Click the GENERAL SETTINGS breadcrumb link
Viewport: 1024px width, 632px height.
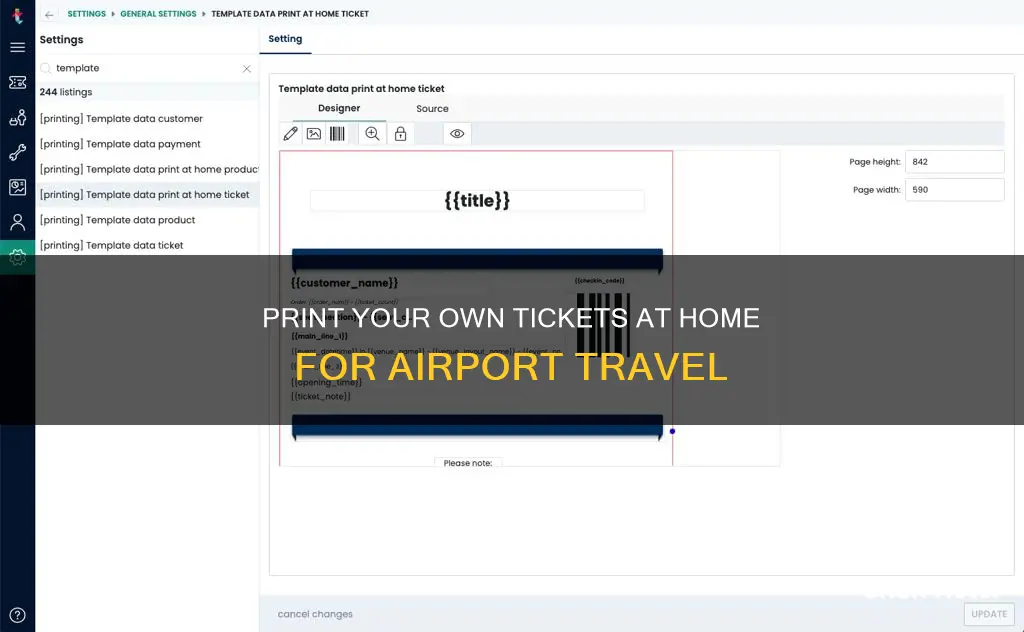pos(158,14)
